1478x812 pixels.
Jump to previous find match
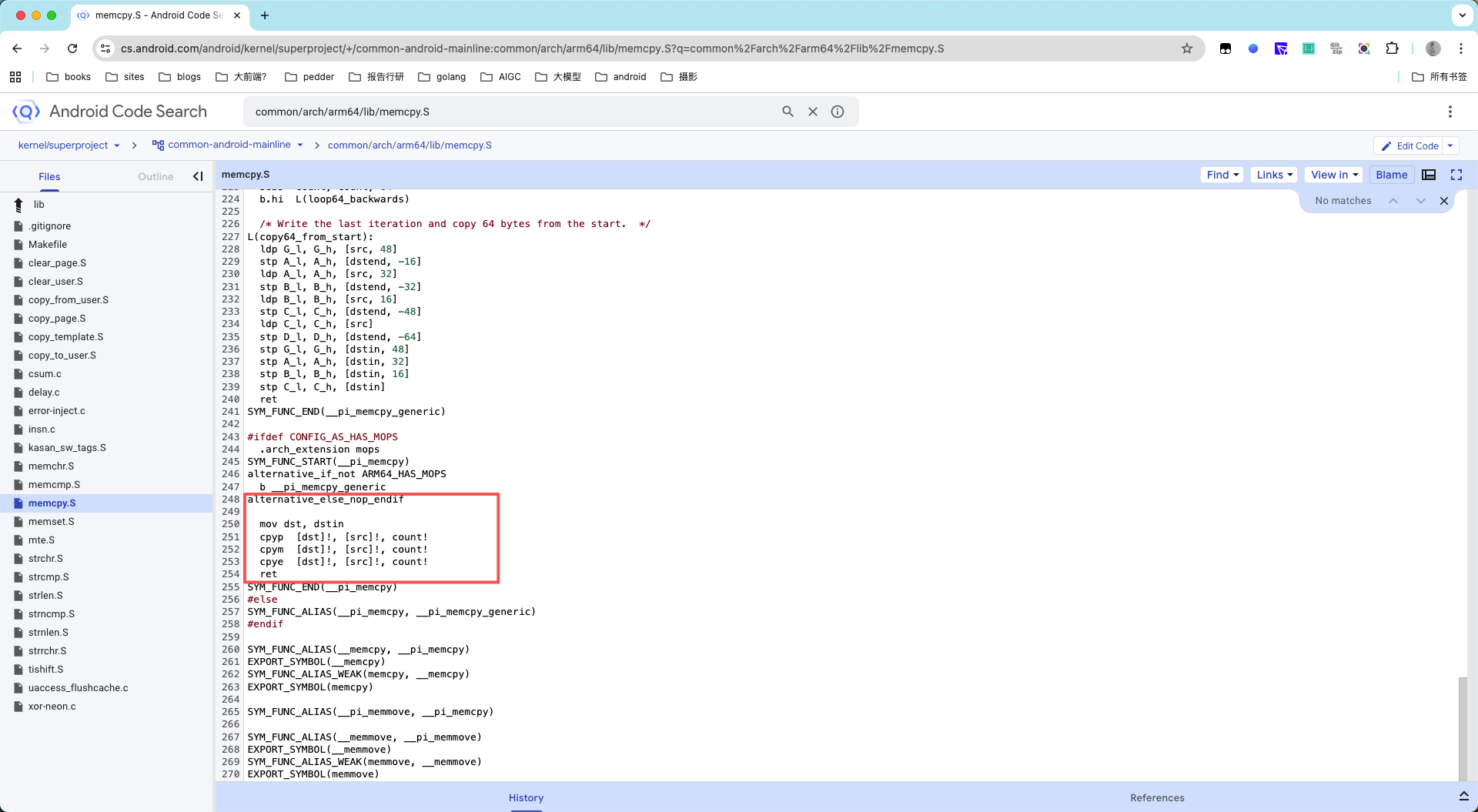click(1393, 201)
